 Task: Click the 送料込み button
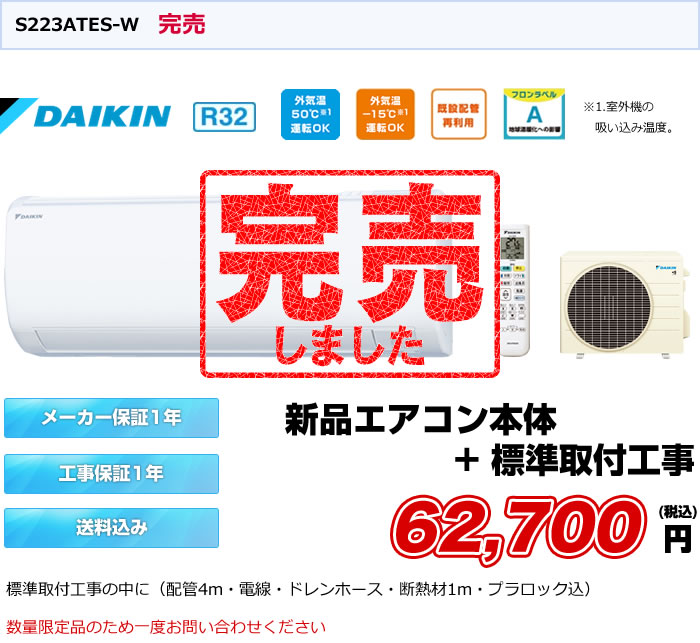click(112, 528)
